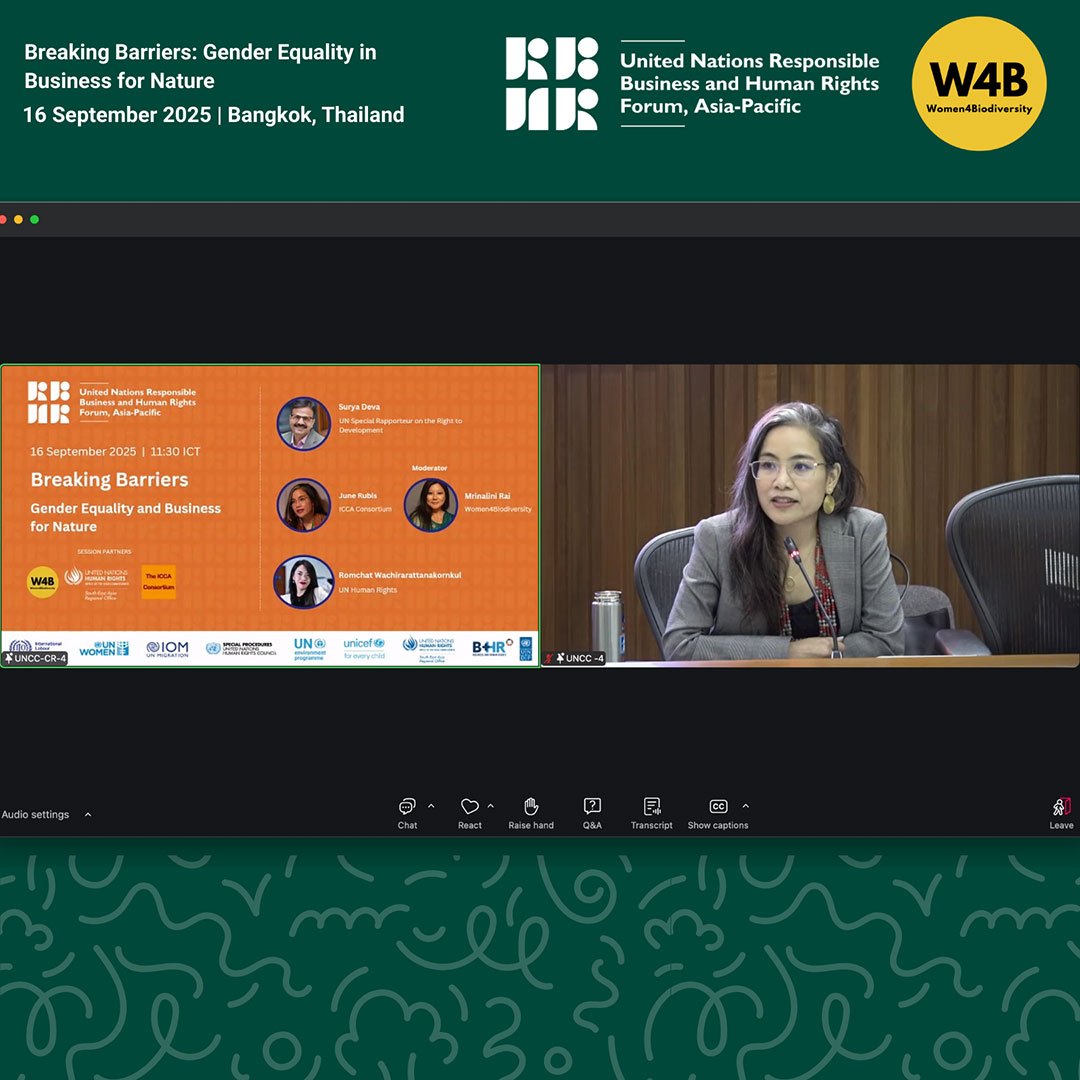Viewport: 1080px width, 1080px height.
Task: Click the W4B Women4Biodiversity yellow logo
Action: 979,83
